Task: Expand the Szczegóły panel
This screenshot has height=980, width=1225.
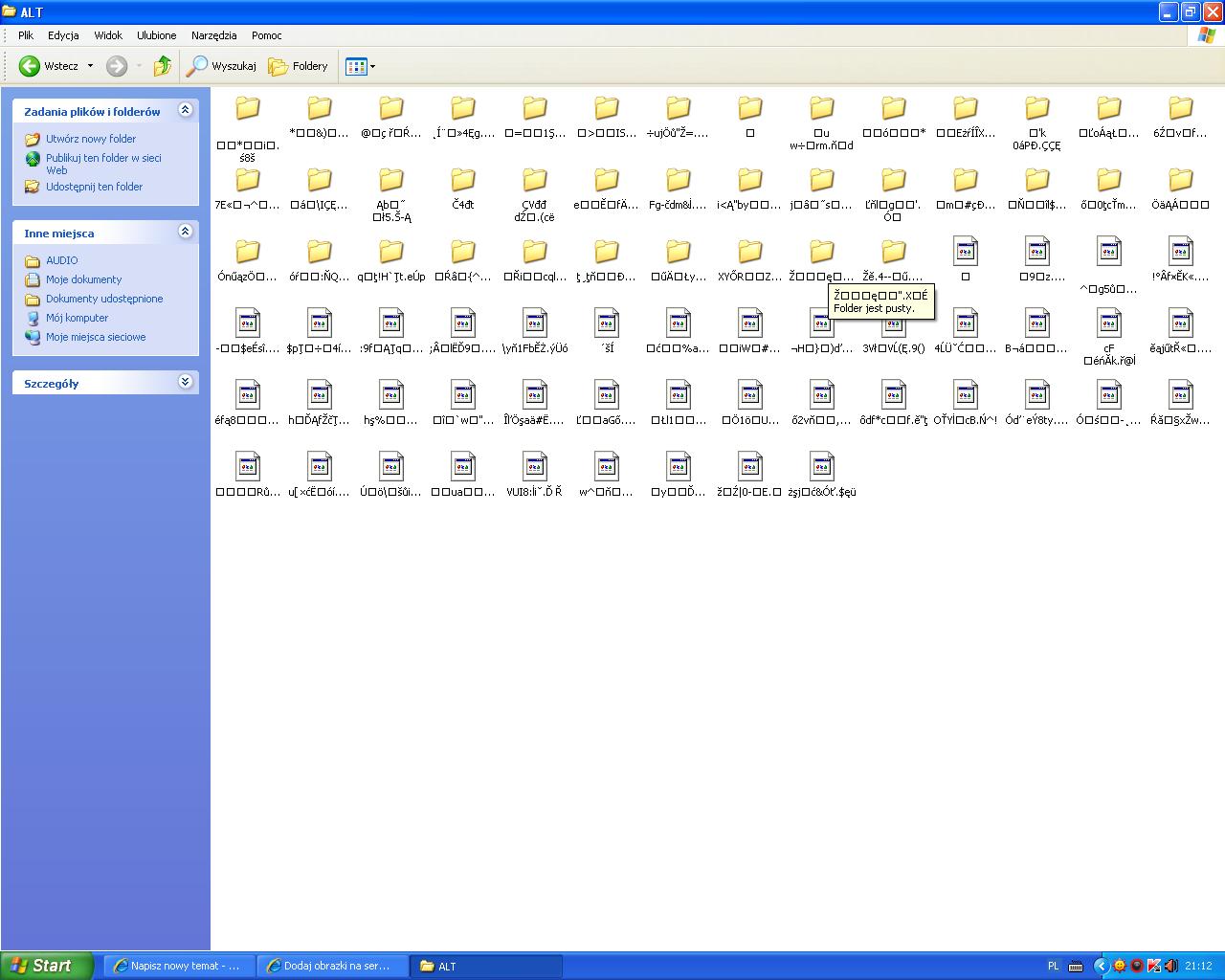Action: pos(186,382)
